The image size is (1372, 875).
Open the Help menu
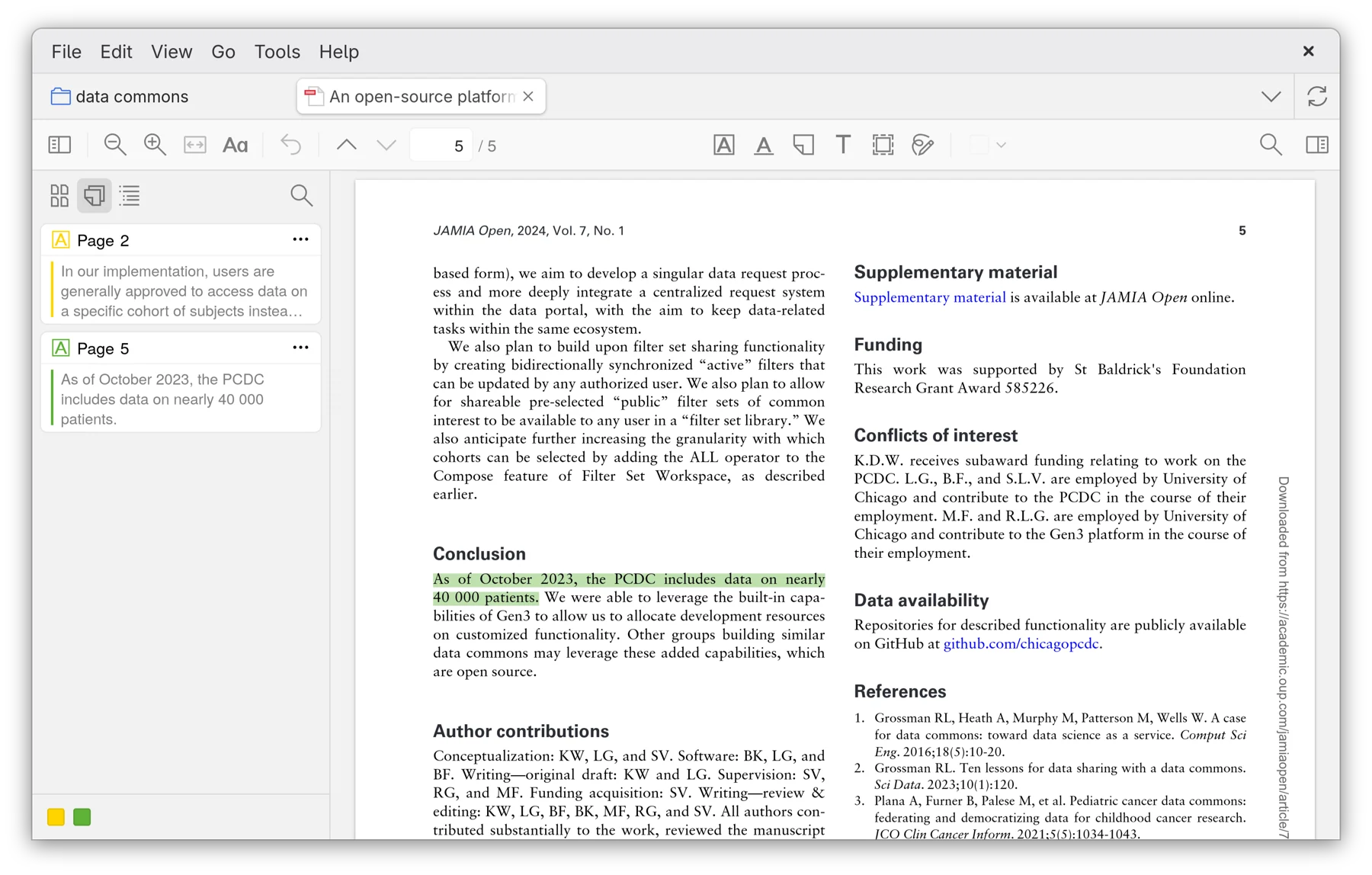[339, 52]
